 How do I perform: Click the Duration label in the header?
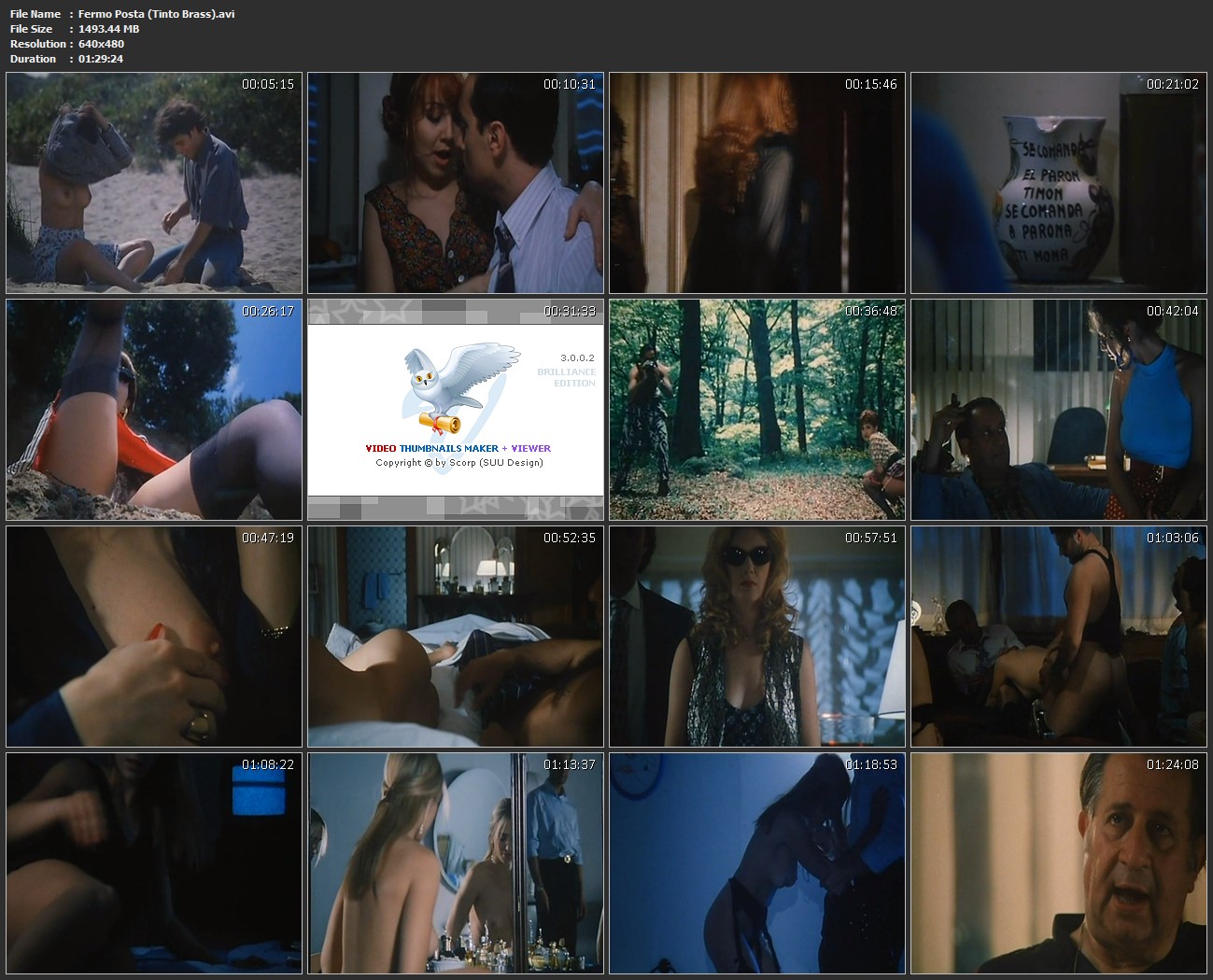point(33,59)
